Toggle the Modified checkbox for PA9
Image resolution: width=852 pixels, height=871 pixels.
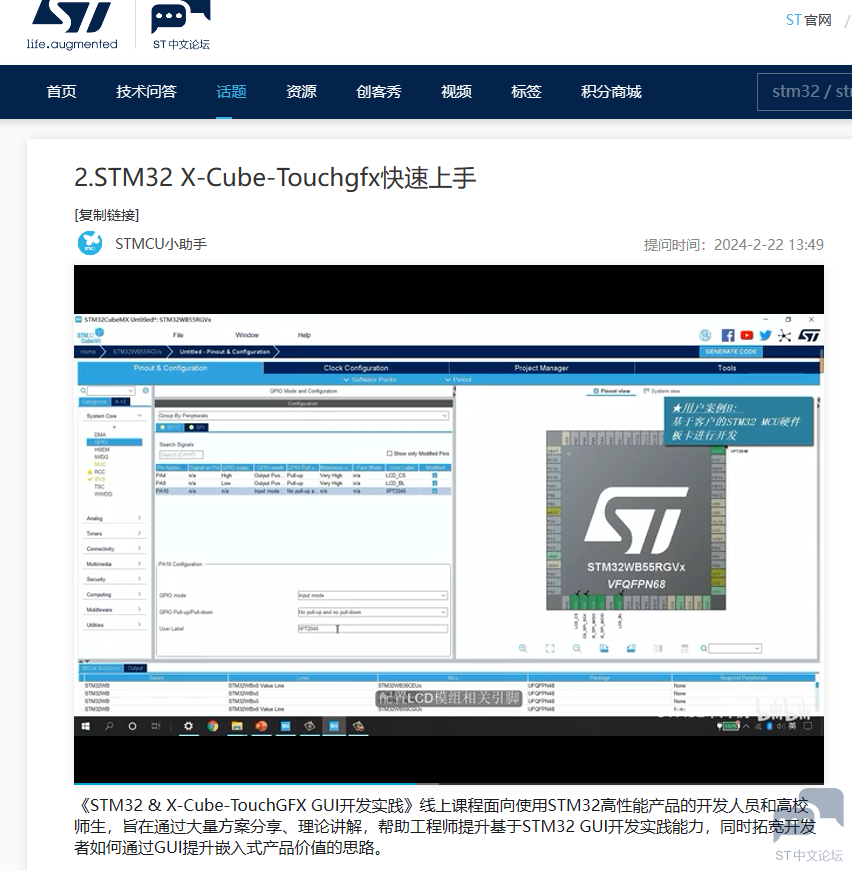pos(435,483)
